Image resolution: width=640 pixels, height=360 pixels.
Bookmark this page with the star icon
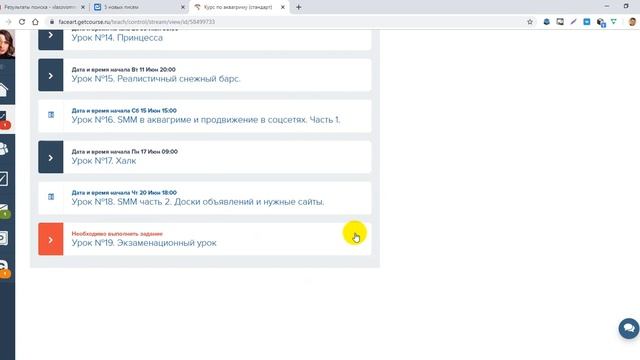(x=530, y=22)
